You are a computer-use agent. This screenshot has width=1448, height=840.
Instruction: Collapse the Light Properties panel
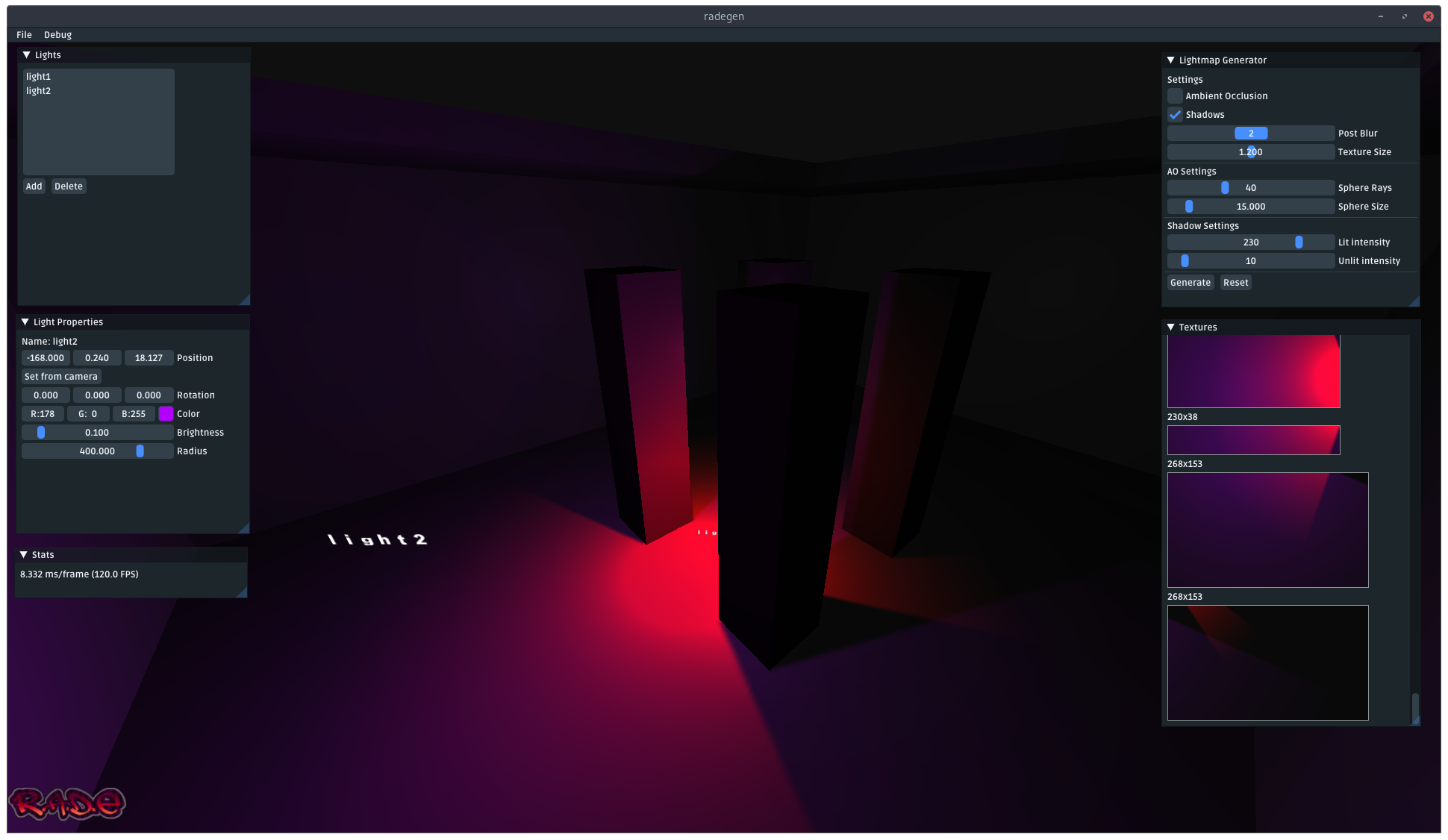coord(25,322)
